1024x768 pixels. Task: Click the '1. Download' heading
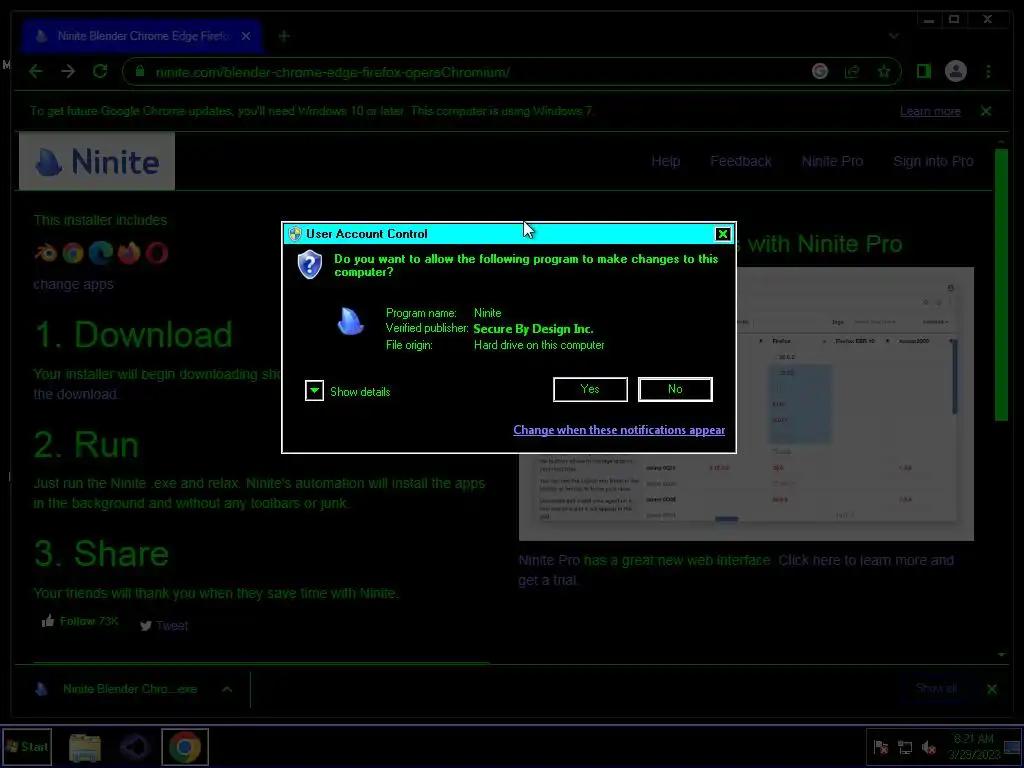(133, 334)
